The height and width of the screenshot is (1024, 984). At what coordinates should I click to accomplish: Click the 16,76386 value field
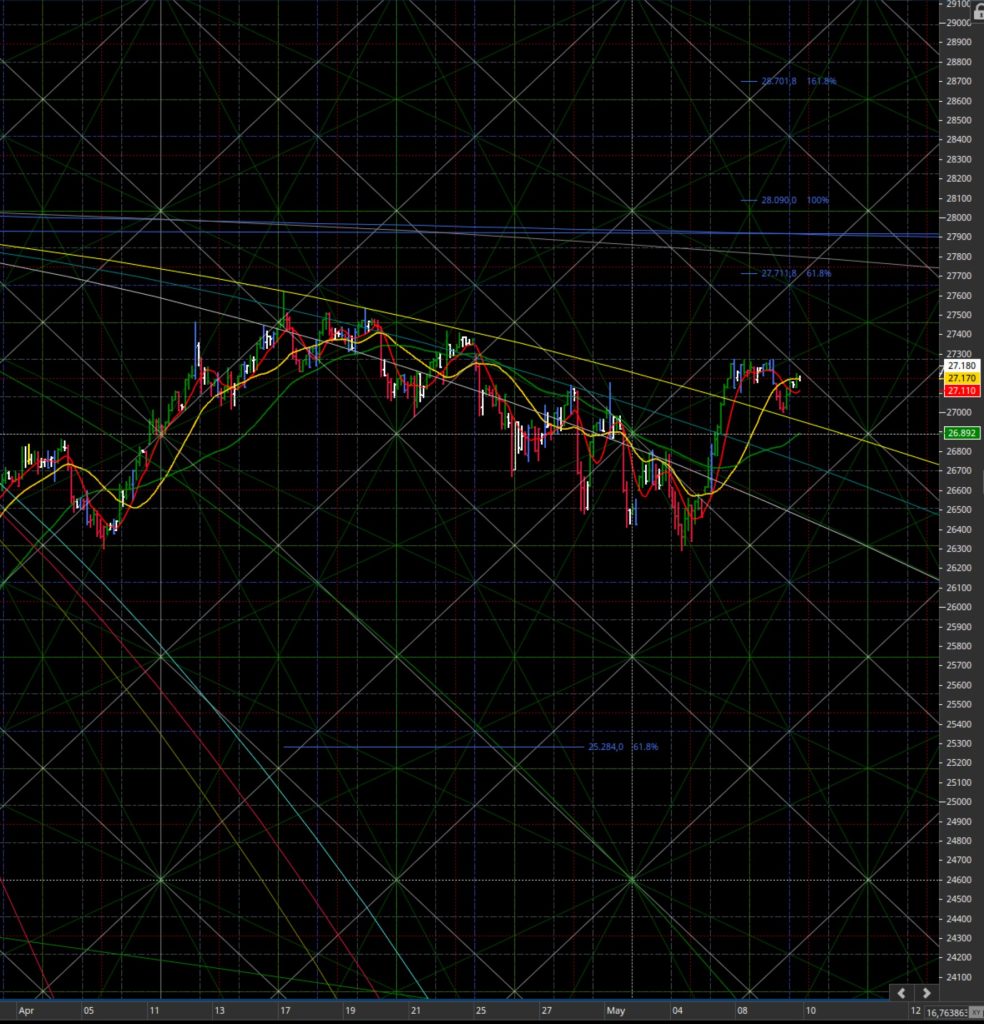click(946, 1012)
